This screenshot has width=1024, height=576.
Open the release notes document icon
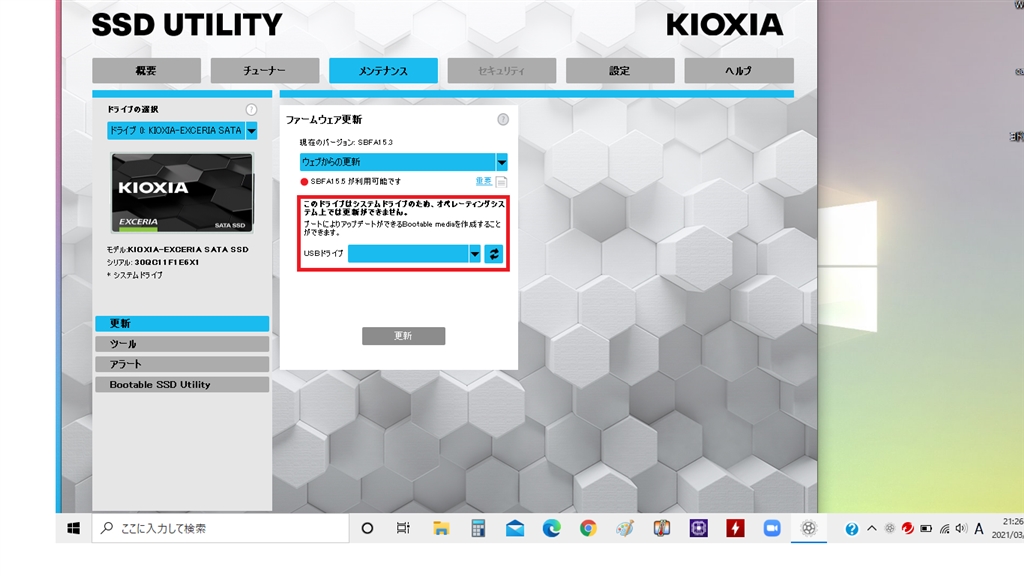coord(502,182)
